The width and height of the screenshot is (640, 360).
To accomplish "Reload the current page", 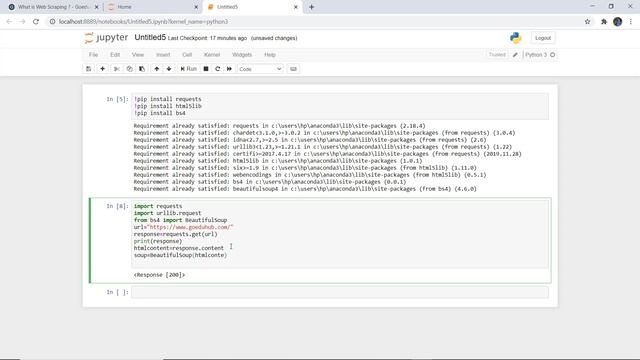I will click(36, 22).
